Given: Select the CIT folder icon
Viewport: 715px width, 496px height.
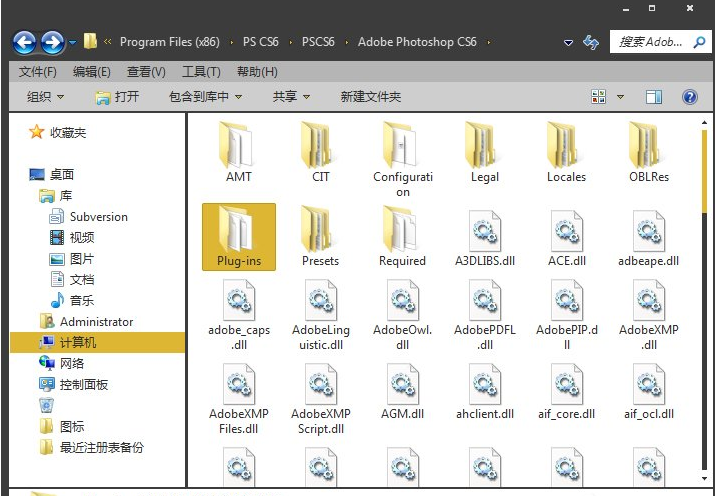Looking at the screenshot, I should click(x=317, y=145).
